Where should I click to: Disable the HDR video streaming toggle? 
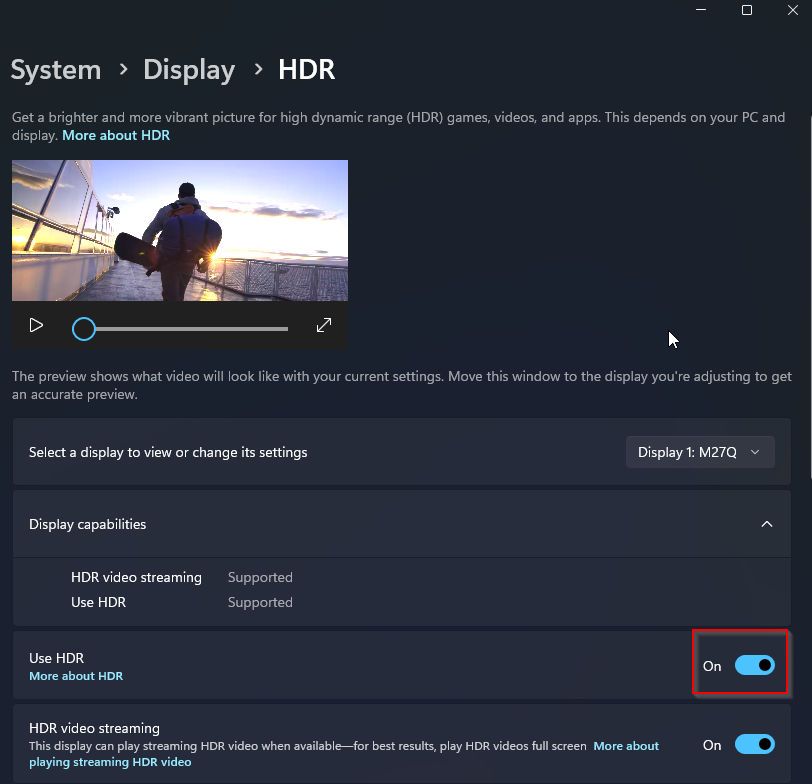[x=754, y=744]
